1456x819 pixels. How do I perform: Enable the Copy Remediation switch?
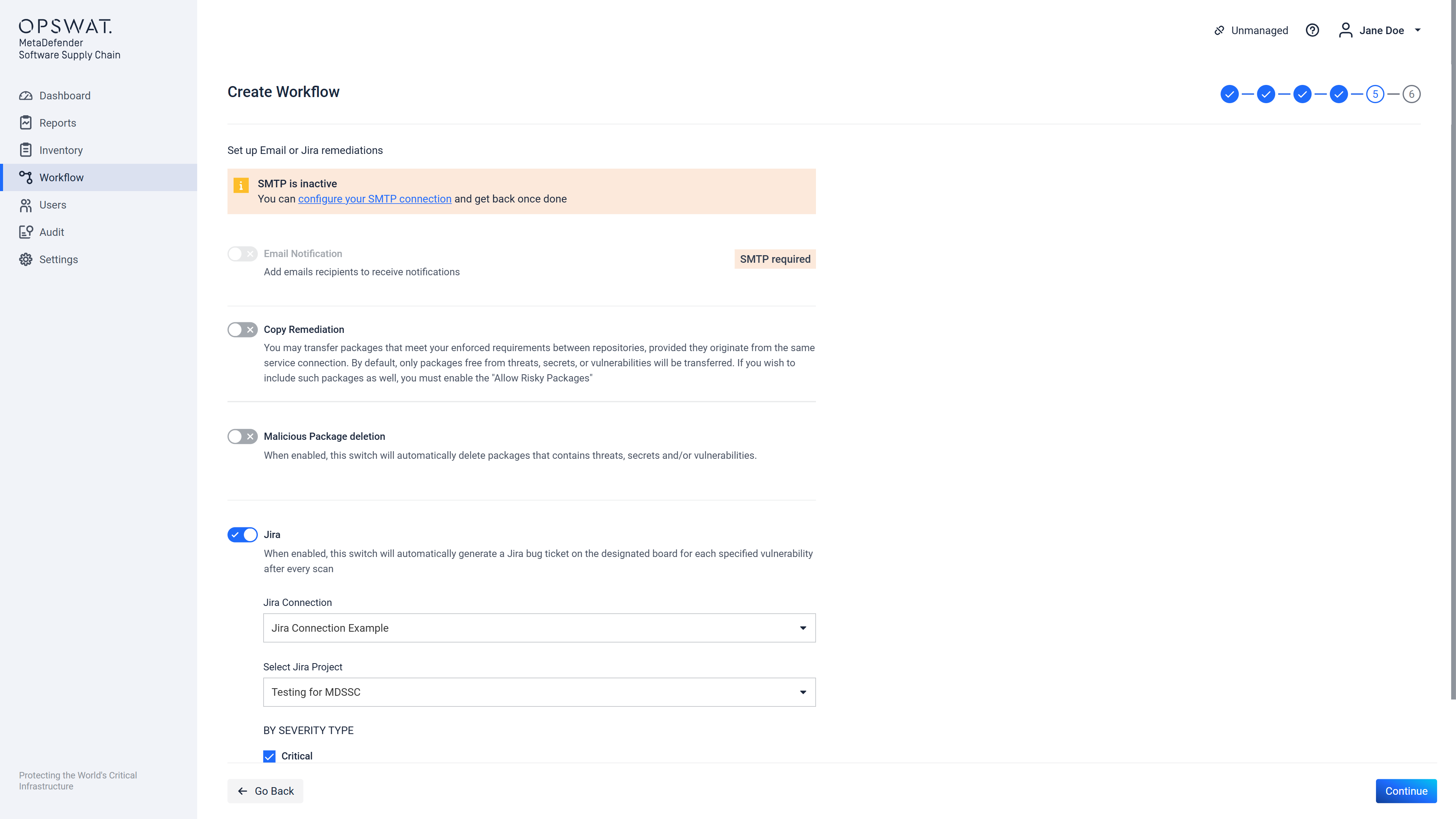pyautogui.click(x=243, y=329)
